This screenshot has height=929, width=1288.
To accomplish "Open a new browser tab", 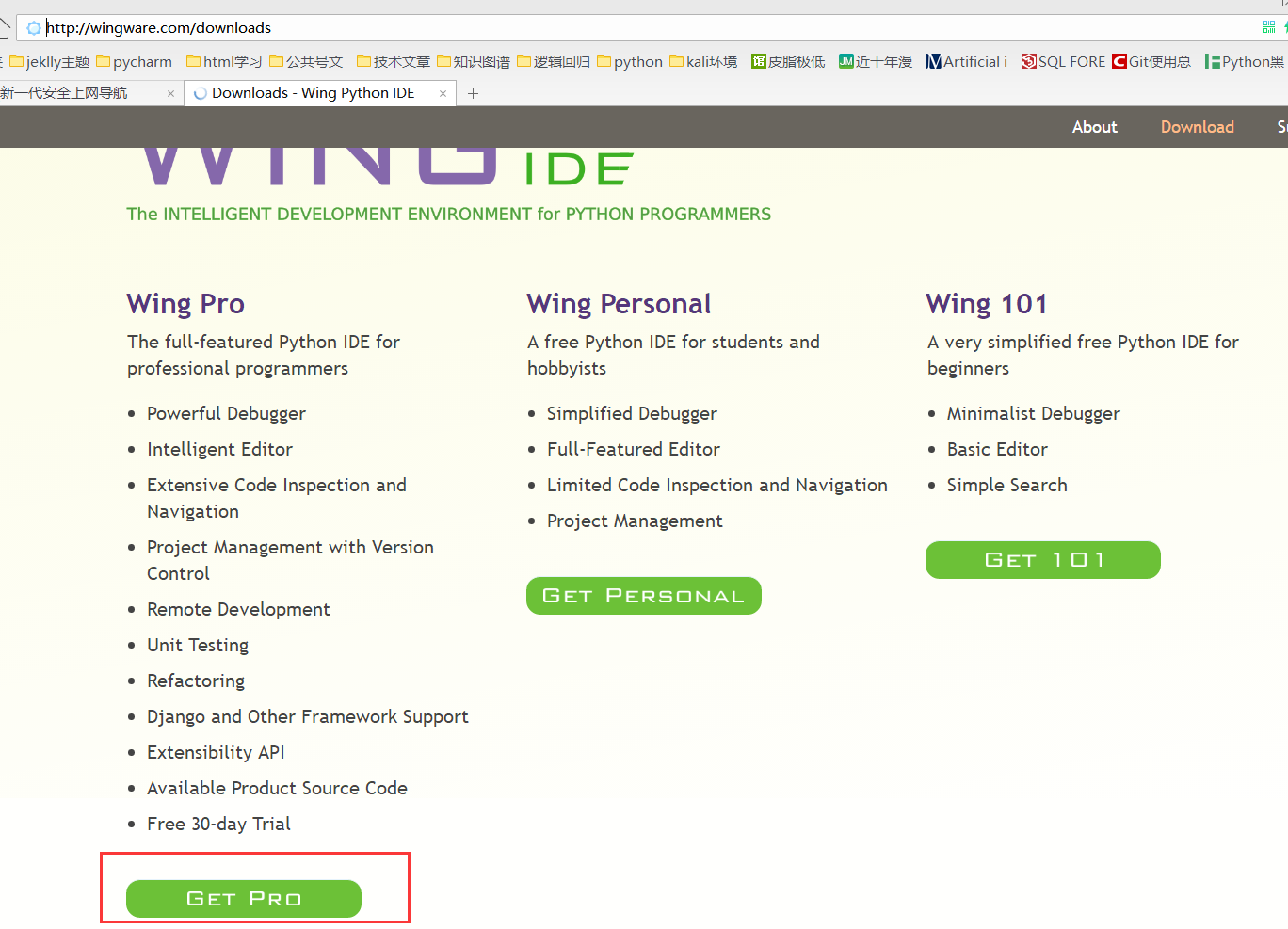I will pyautogui.click(x=473, y=93).
